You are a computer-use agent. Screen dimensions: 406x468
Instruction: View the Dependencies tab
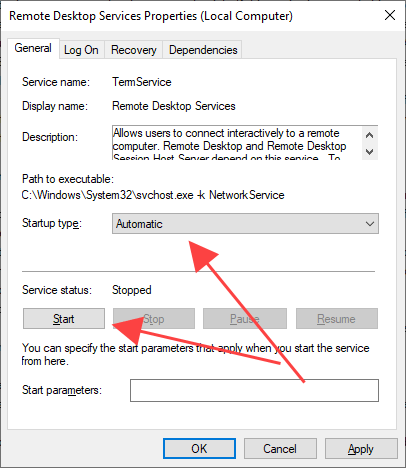203,50
